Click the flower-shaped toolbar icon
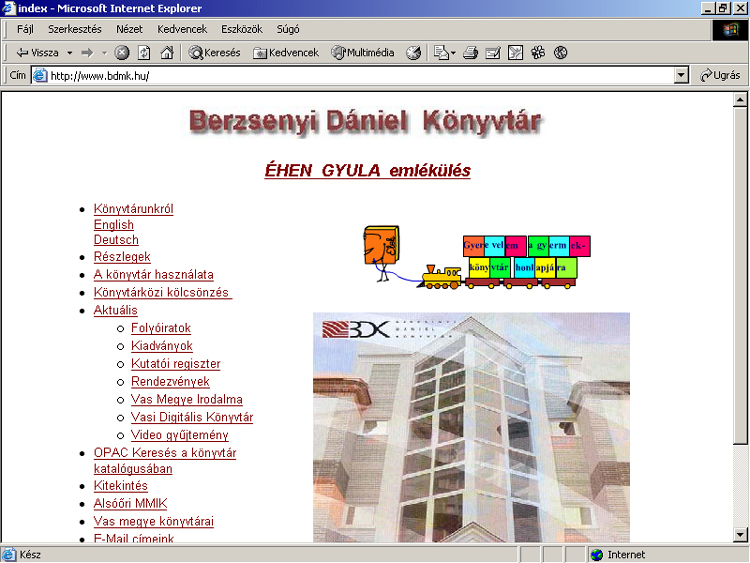 tap(538, 53)
